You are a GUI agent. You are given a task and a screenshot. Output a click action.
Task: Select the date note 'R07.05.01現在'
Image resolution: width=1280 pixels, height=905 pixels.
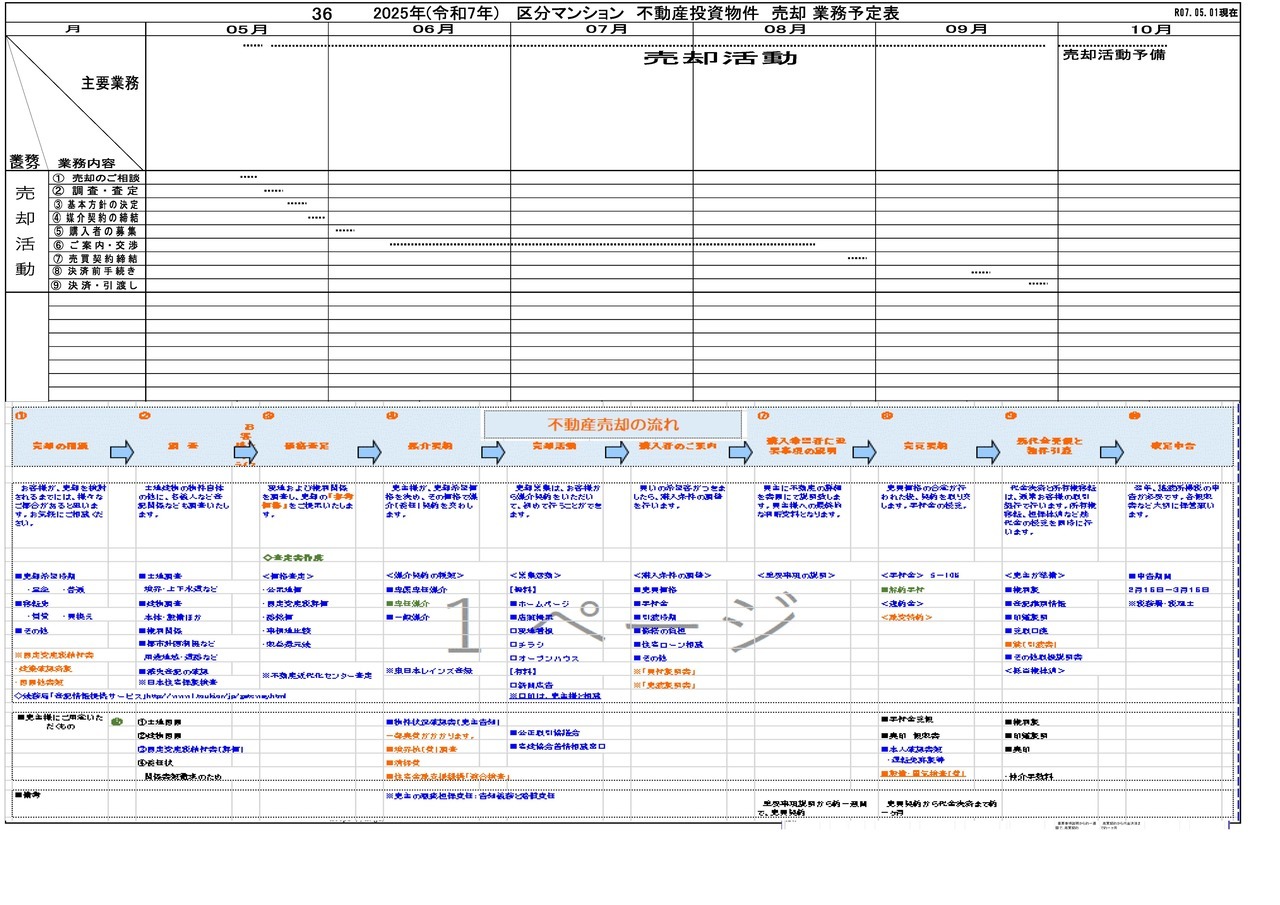point(1205,14)
